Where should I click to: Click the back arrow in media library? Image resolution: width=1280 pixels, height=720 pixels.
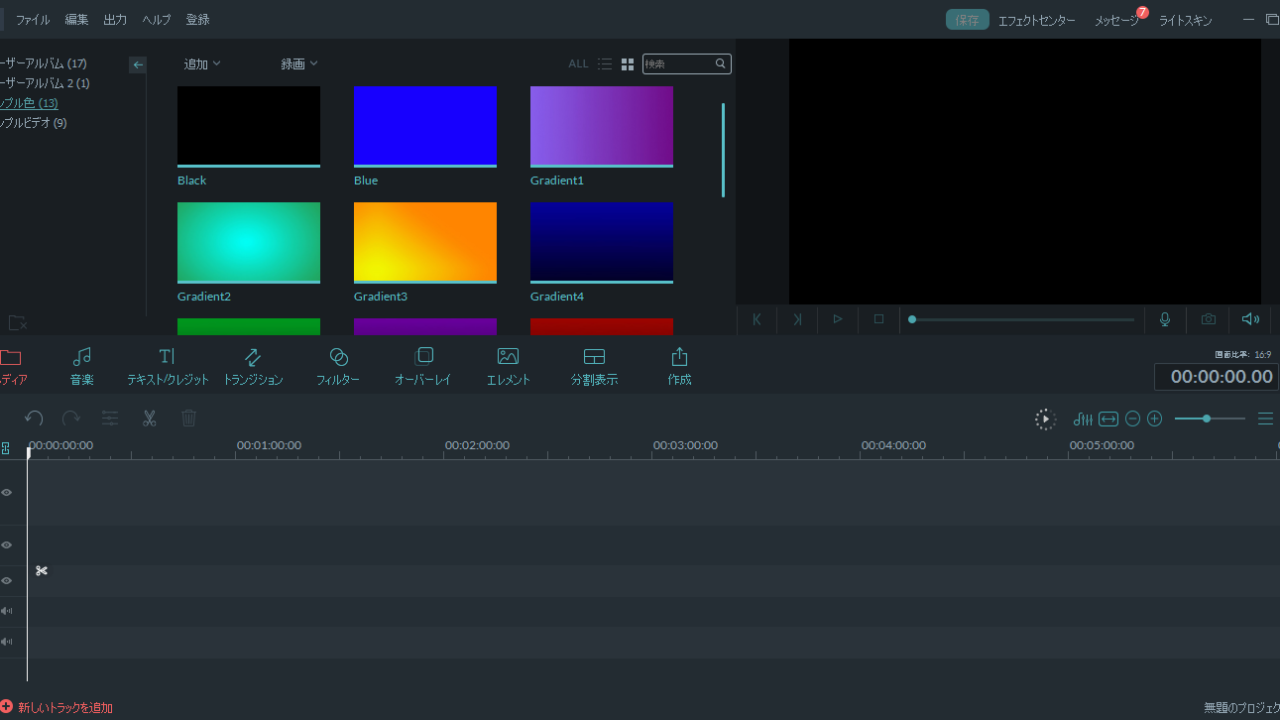click(x=138, y=64)
